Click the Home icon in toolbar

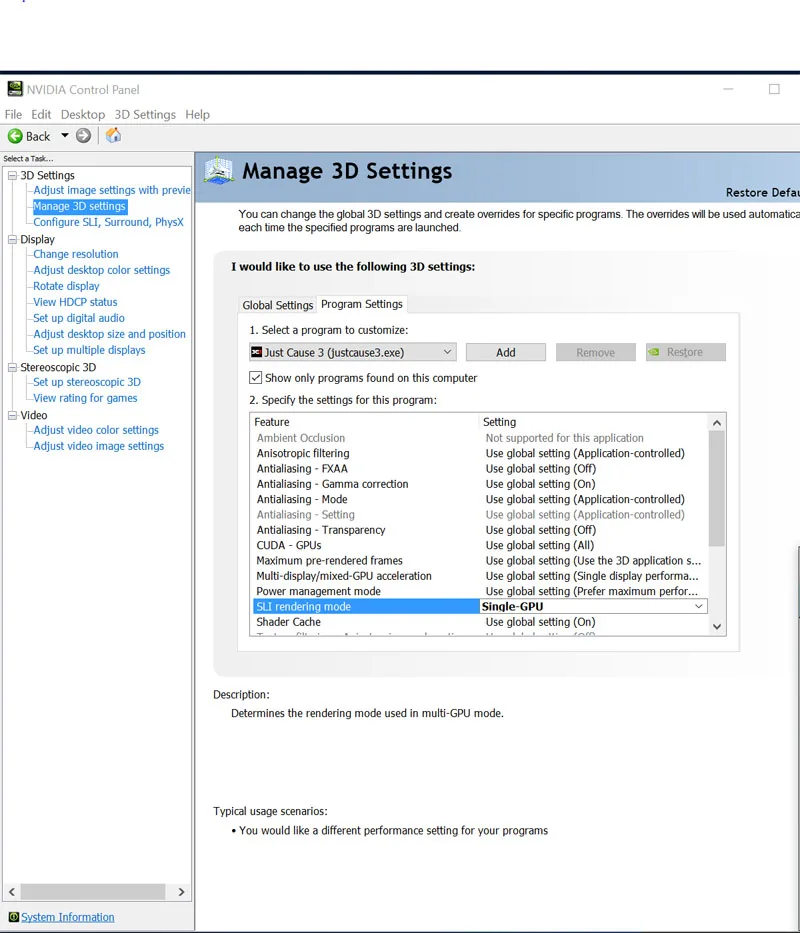[x=113, y=136]
